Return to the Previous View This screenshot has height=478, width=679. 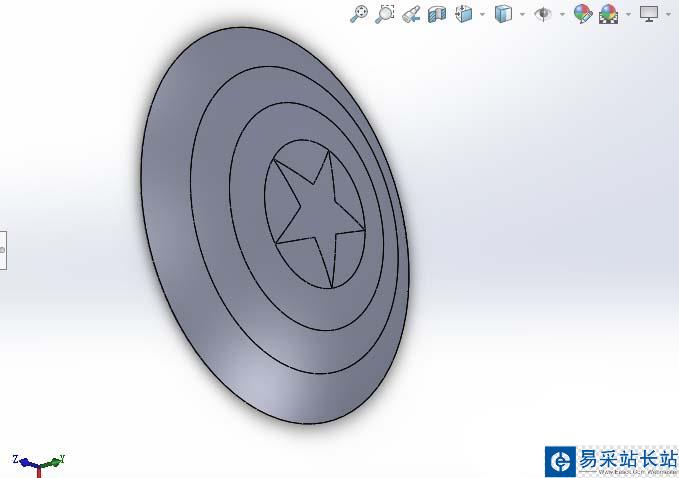411,14
